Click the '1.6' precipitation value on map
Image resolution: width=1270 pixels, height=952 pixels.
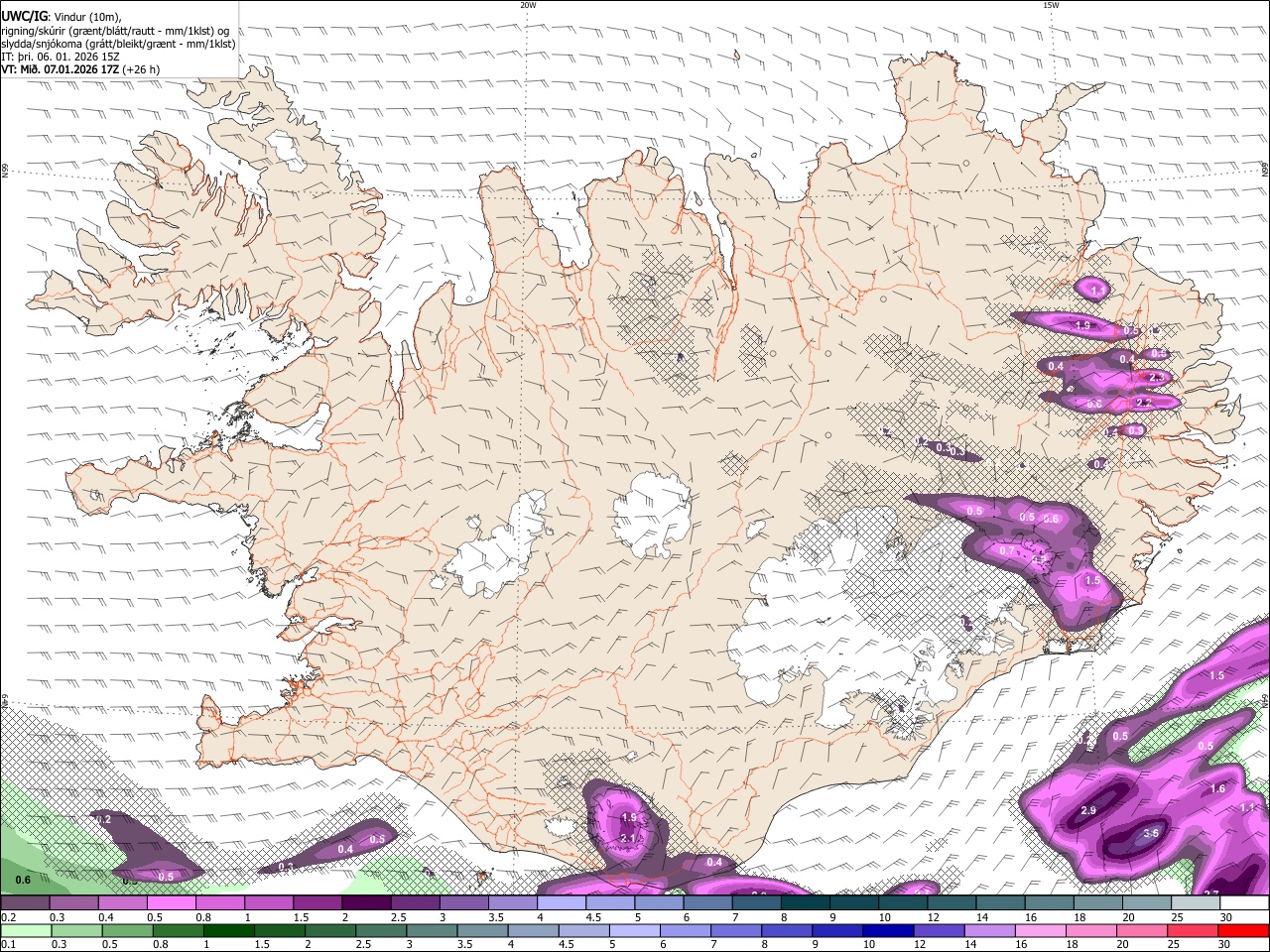pos(1218,788)
